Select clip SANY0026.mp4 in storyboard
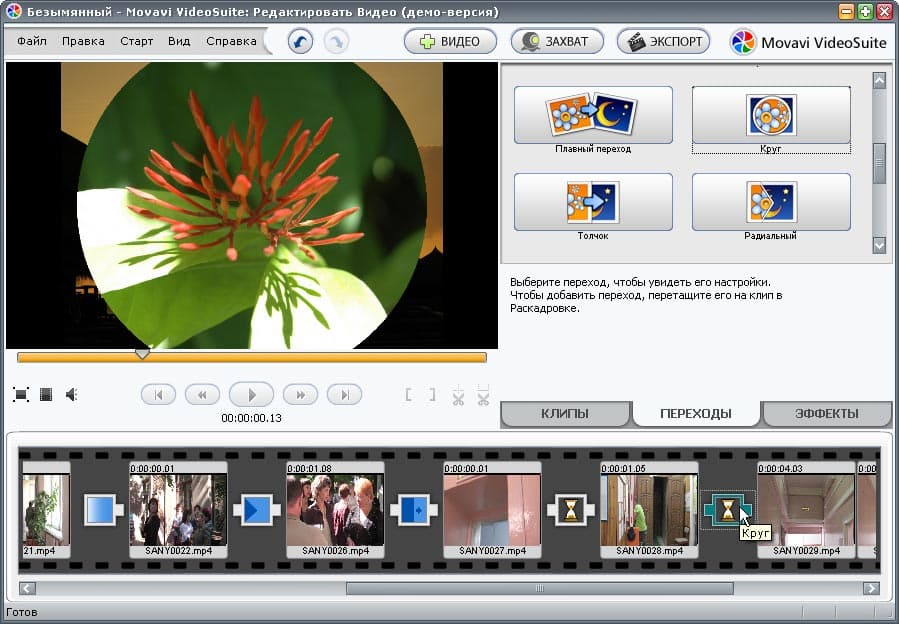 (335, 510)
